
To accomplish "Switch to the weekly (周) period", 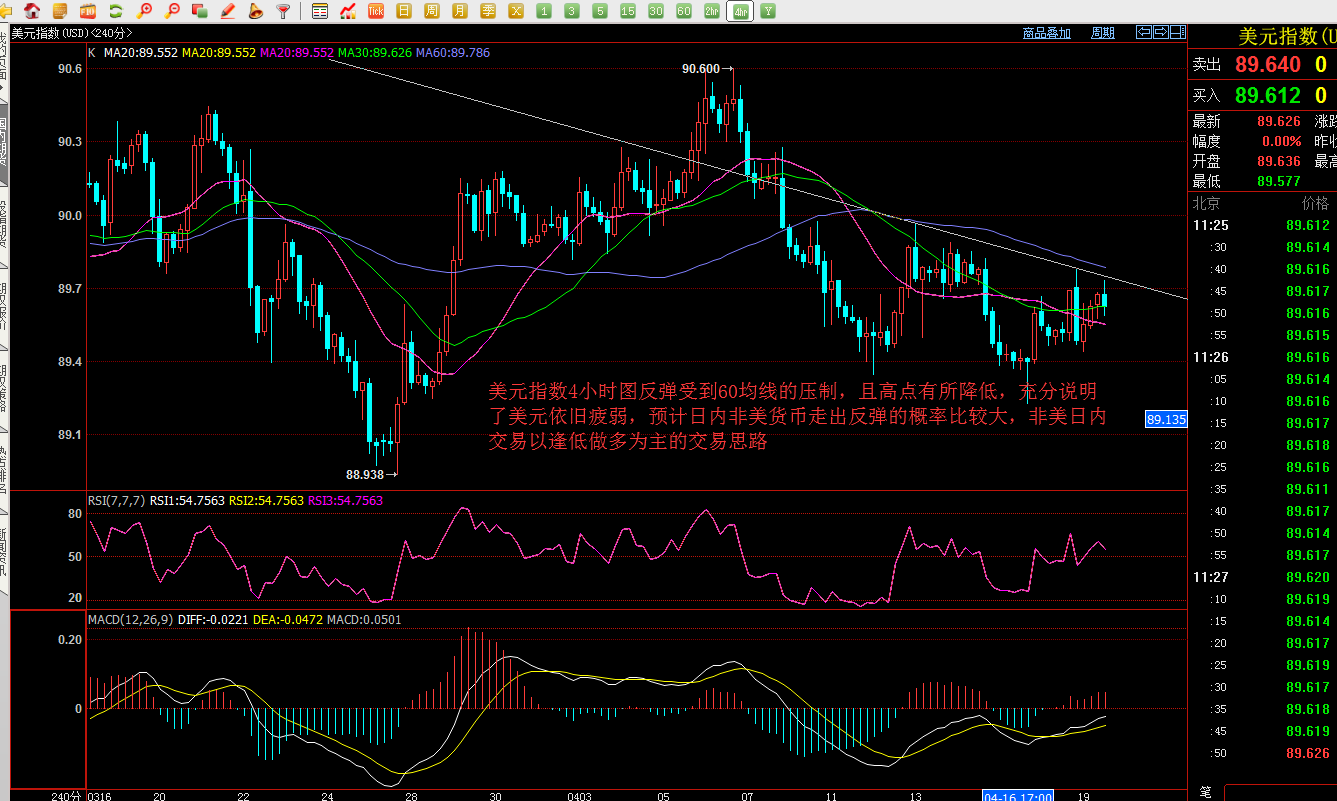I will pyautogui.click(x=431, y=11).
